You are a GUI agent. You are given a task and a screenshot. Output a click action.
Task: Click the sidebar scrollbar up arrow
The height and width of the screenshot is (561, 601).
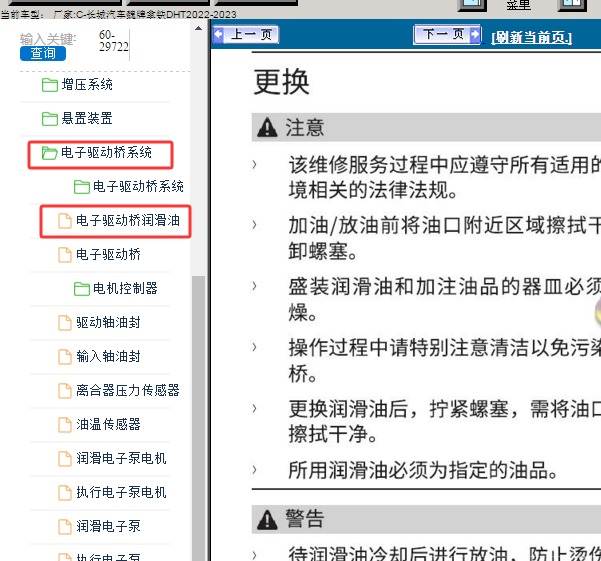click(198, 28)
